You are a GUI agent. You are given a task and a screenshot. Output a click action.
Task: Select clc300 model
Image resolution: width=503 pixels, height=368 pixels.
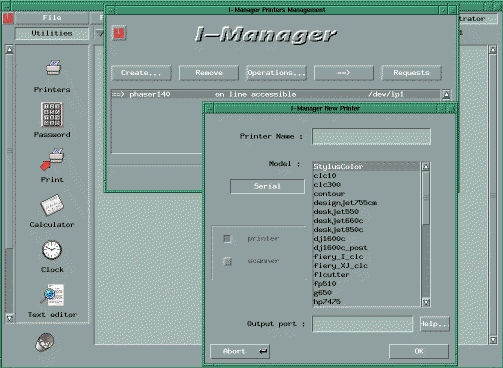click(x=366, y=184)
